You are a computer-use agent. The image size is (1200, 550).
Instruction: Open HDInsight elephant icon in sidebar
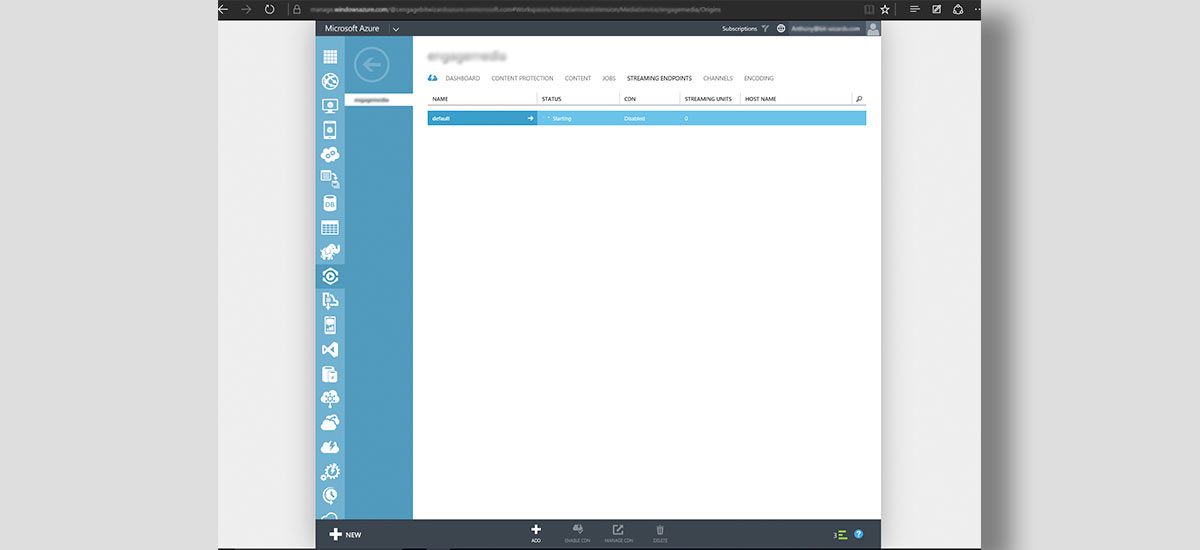coord(330,252)
